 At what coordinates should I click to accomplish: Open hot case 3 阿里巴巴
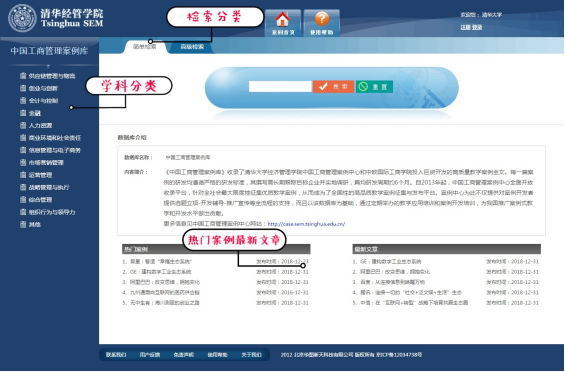pyautogui.click(x=165, y=282)
